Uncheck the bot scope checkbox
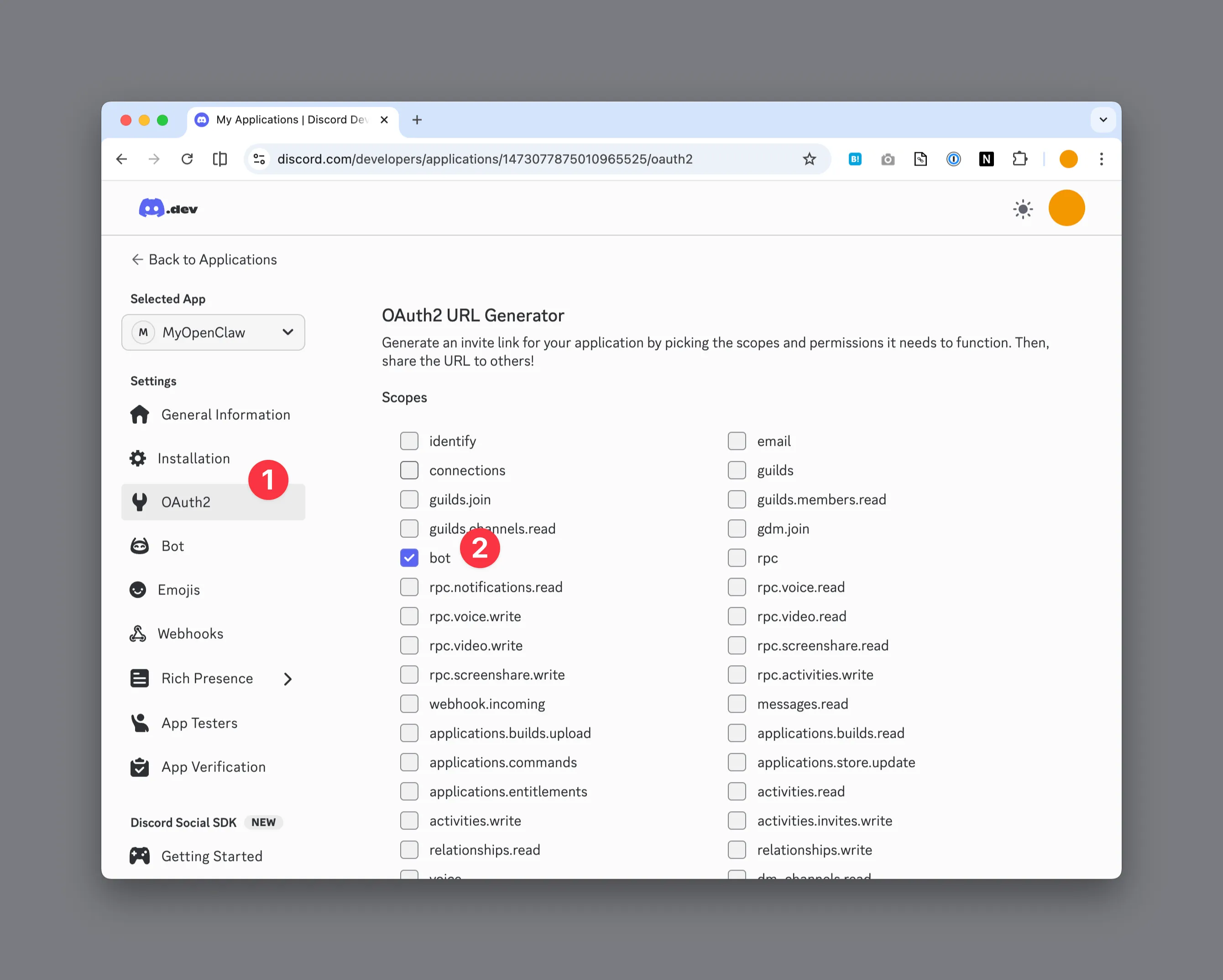 click(409, 558)
